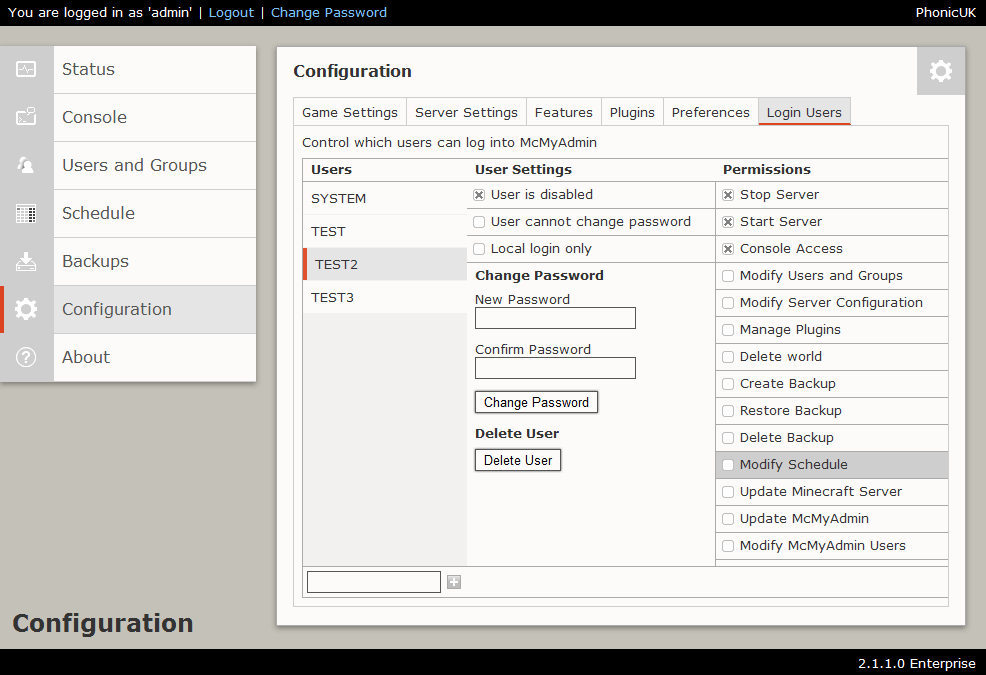Click the Logout link in top bar

click(x=231, y=13)
